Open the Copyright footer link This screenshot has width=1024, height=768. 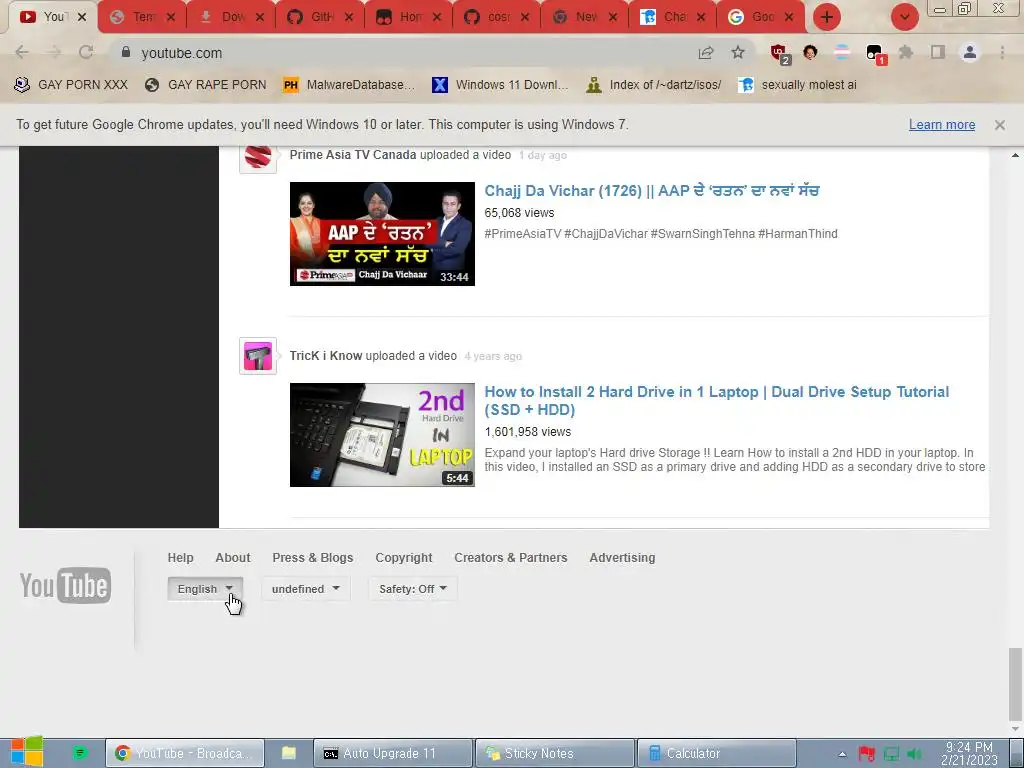404,558
